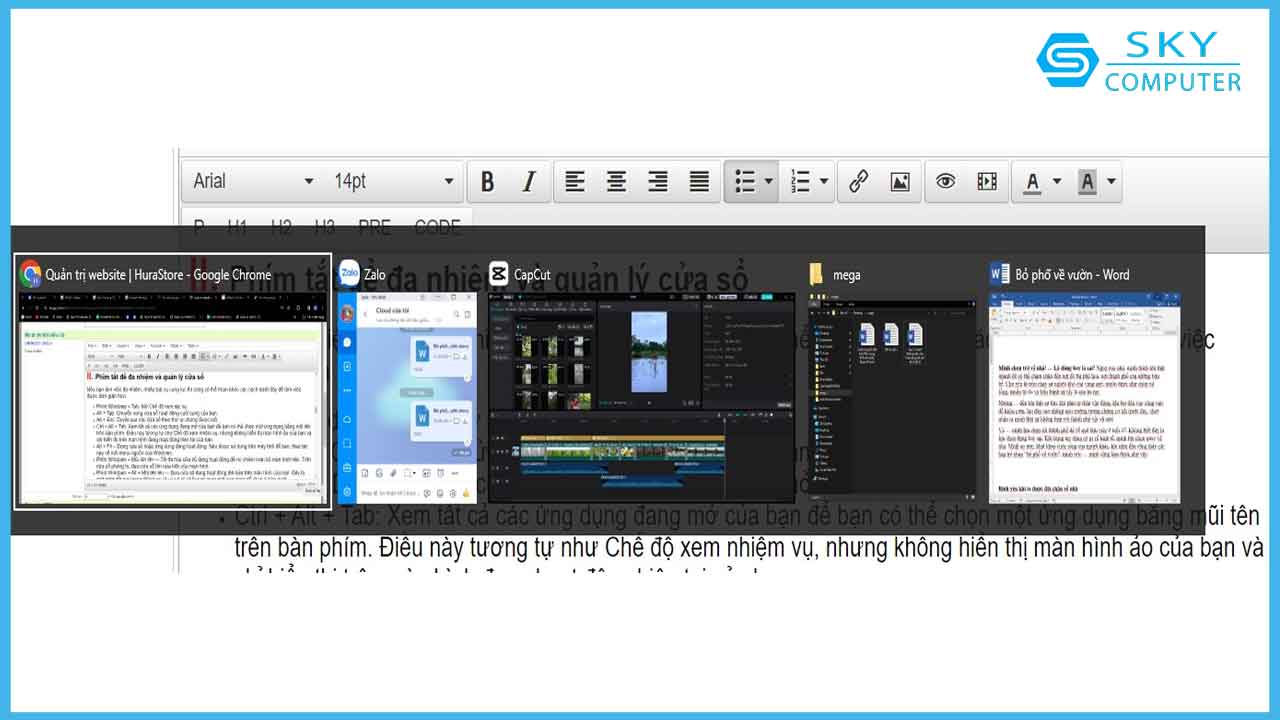The width and height of the screenshot is (1280, 720).
Task: Center align text in the editor
Action: (616, 182)
